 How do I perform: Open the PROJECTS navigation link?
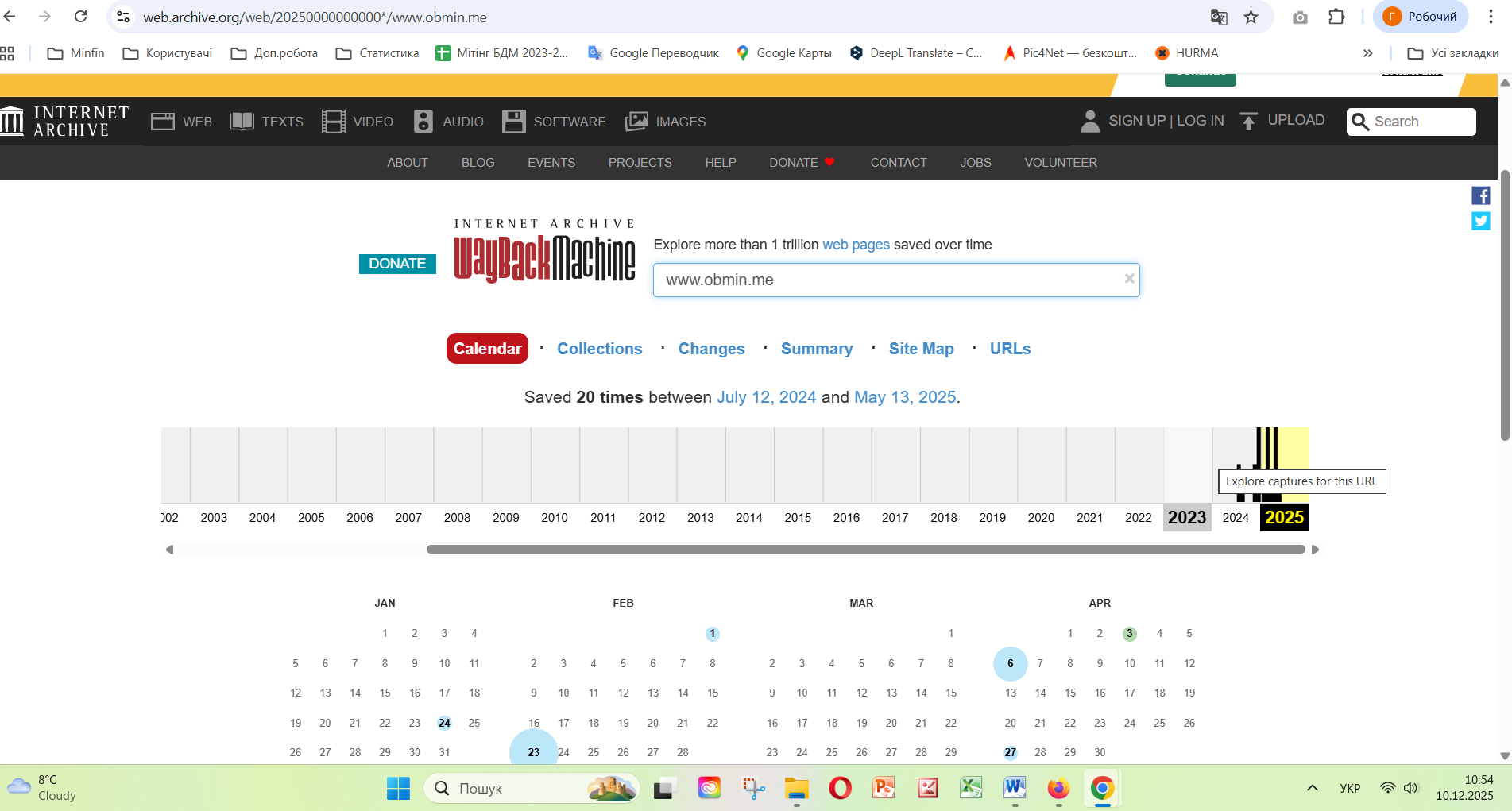640,163
